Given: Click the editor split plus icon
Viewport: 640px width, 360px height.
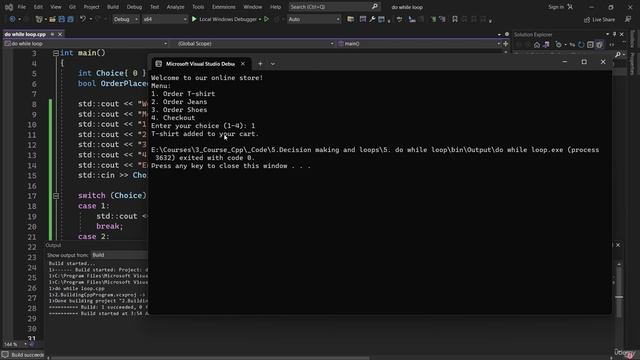Looking at the screenshot, I should tap(506, 44).
